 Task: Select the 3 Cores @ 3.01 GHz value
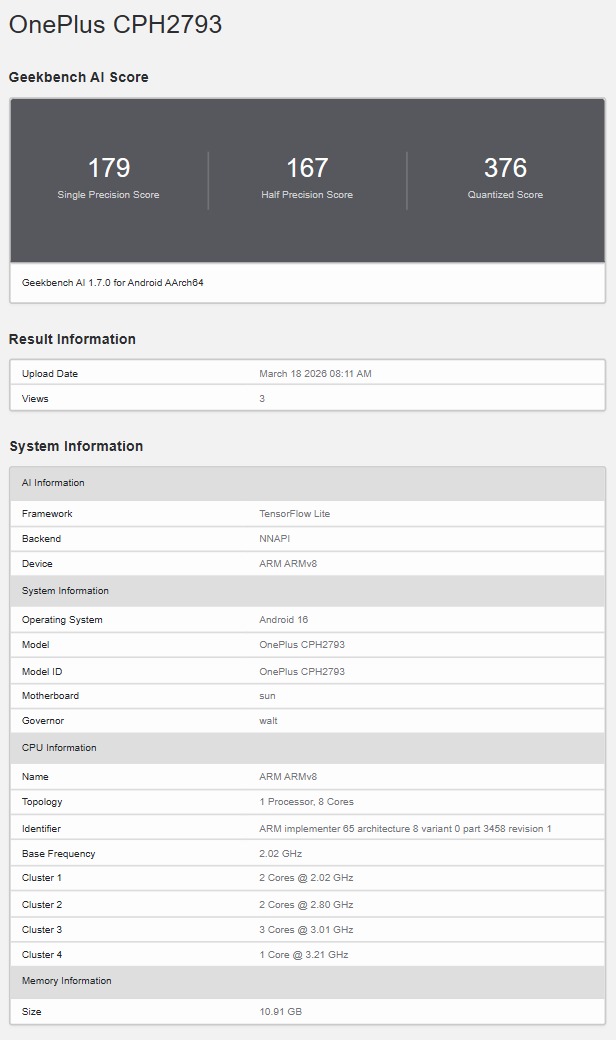point(306,930)
